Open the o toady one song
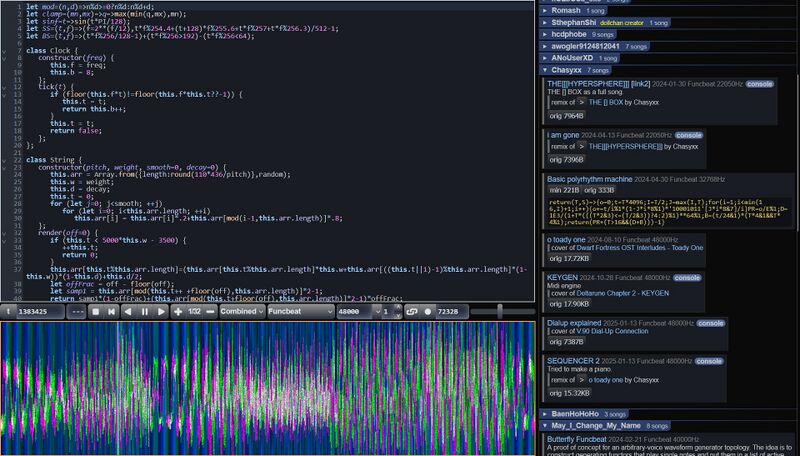 (566, 239)
